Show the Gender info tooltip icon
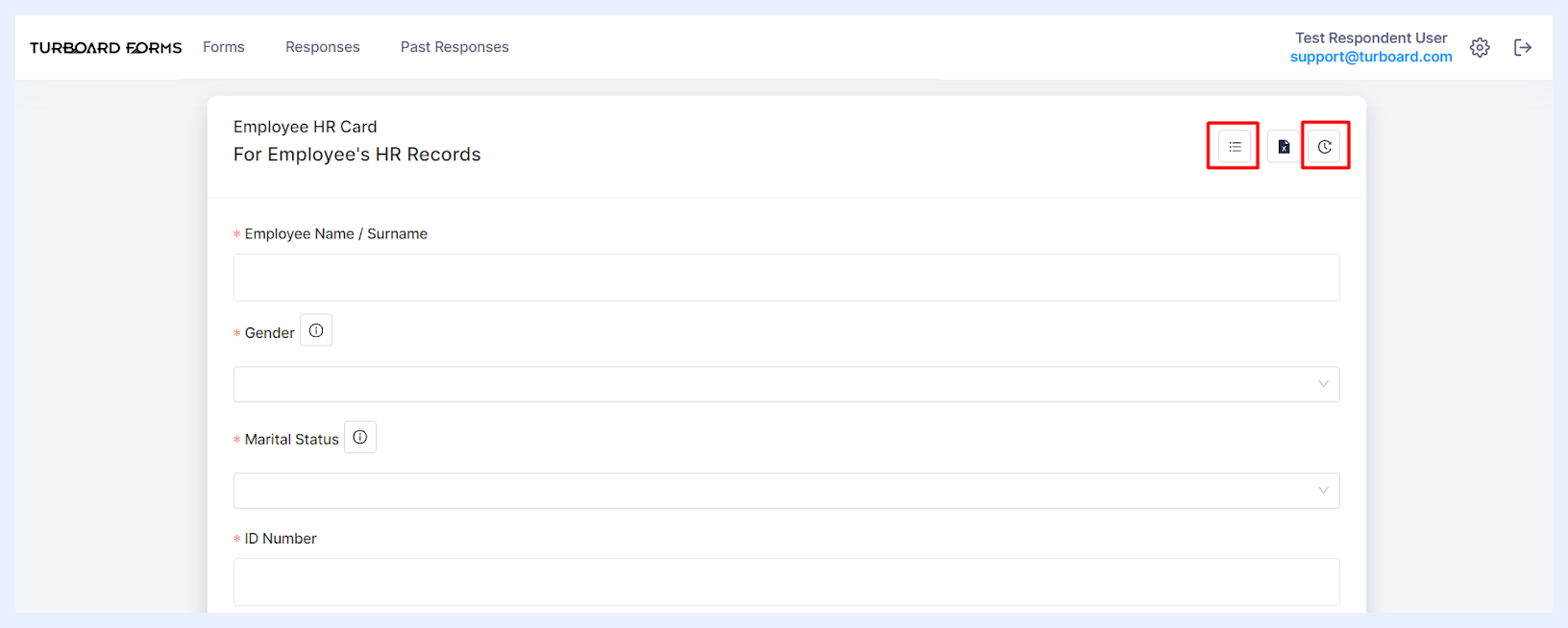 (x=316, y=330)
